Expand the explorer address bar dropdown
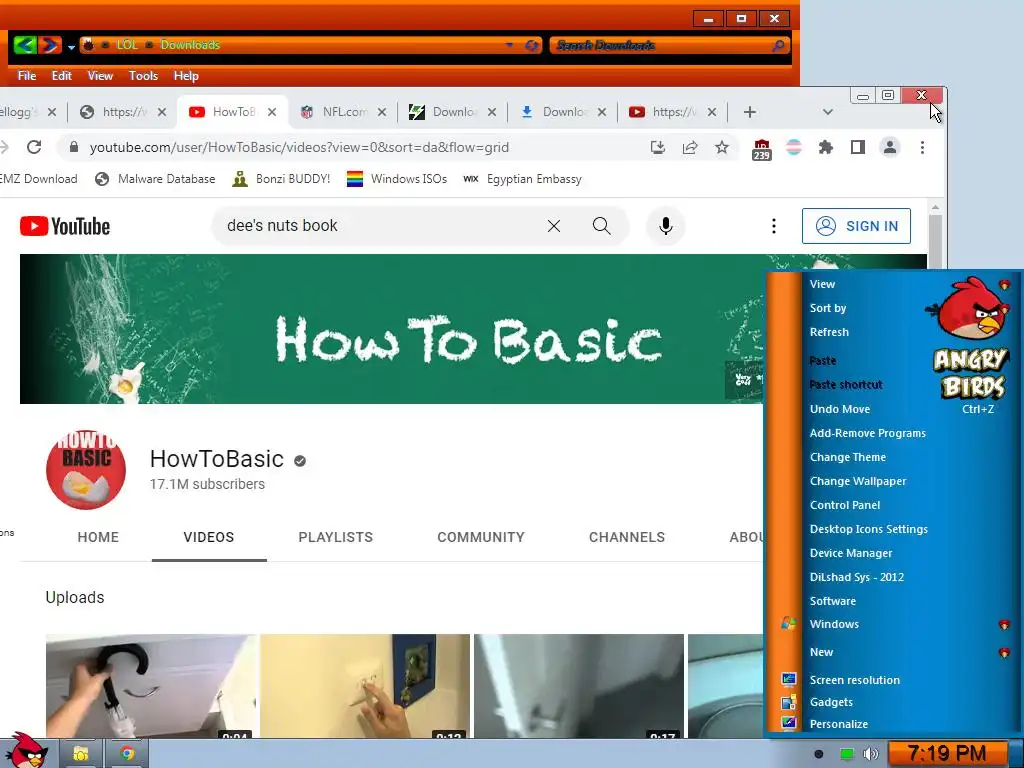This screenshot has height=768, width=1024. tap(509, 45)
